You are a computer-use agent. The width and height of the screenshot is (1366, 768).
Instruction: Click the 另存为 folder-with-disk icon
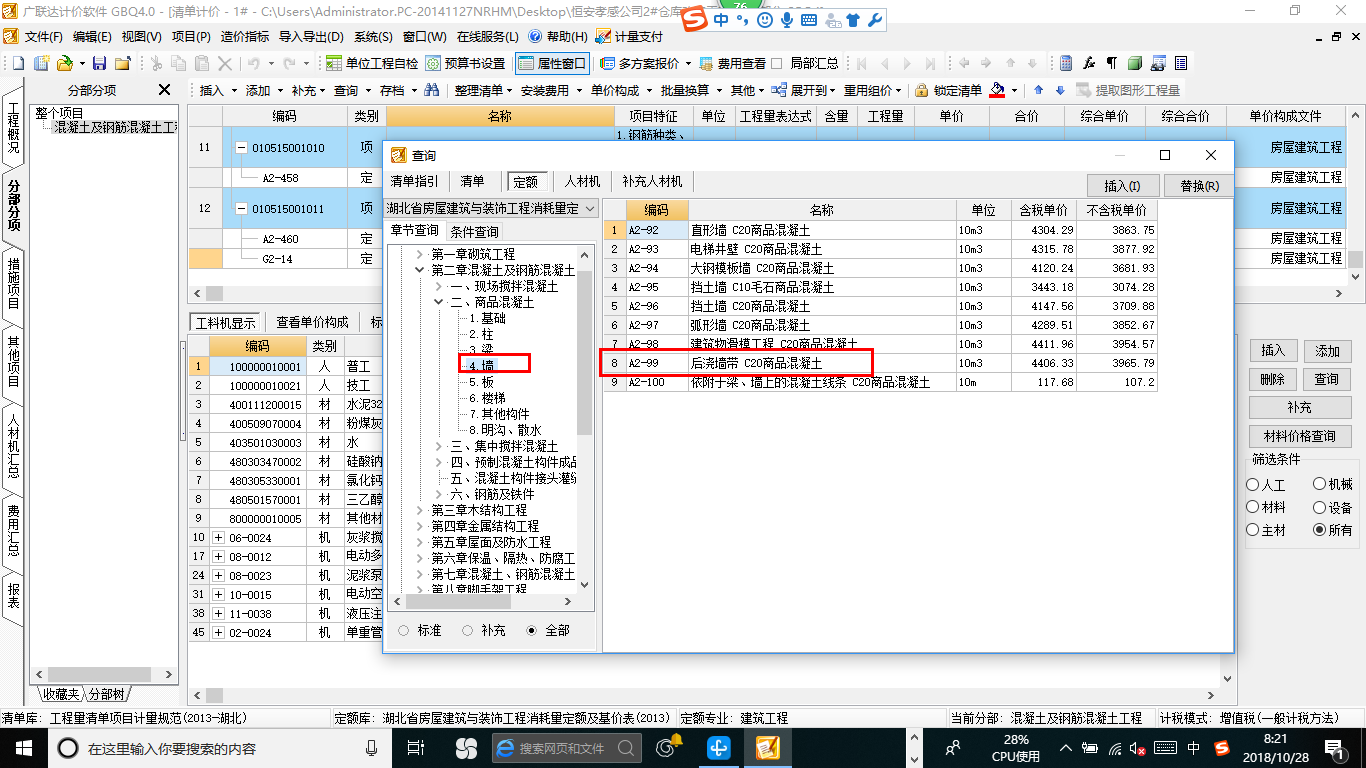(122, 63)
